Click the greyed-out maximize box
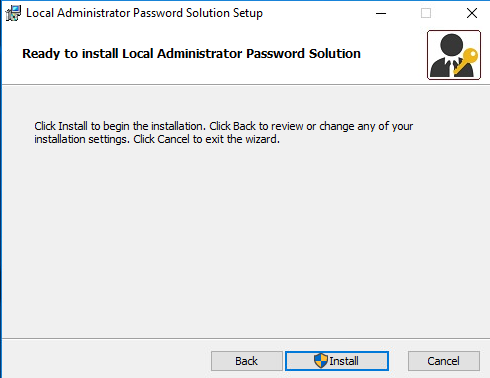The height and width of the screenshot is (378, 490). 426,13
